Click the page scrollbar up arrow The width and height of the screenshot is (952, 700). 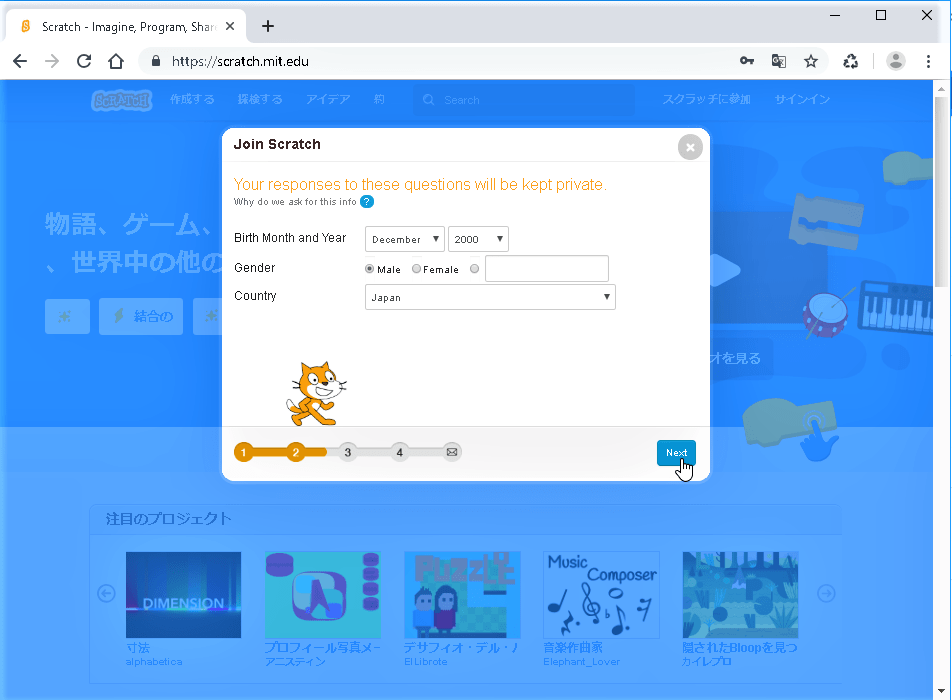(x=941, y=89)
